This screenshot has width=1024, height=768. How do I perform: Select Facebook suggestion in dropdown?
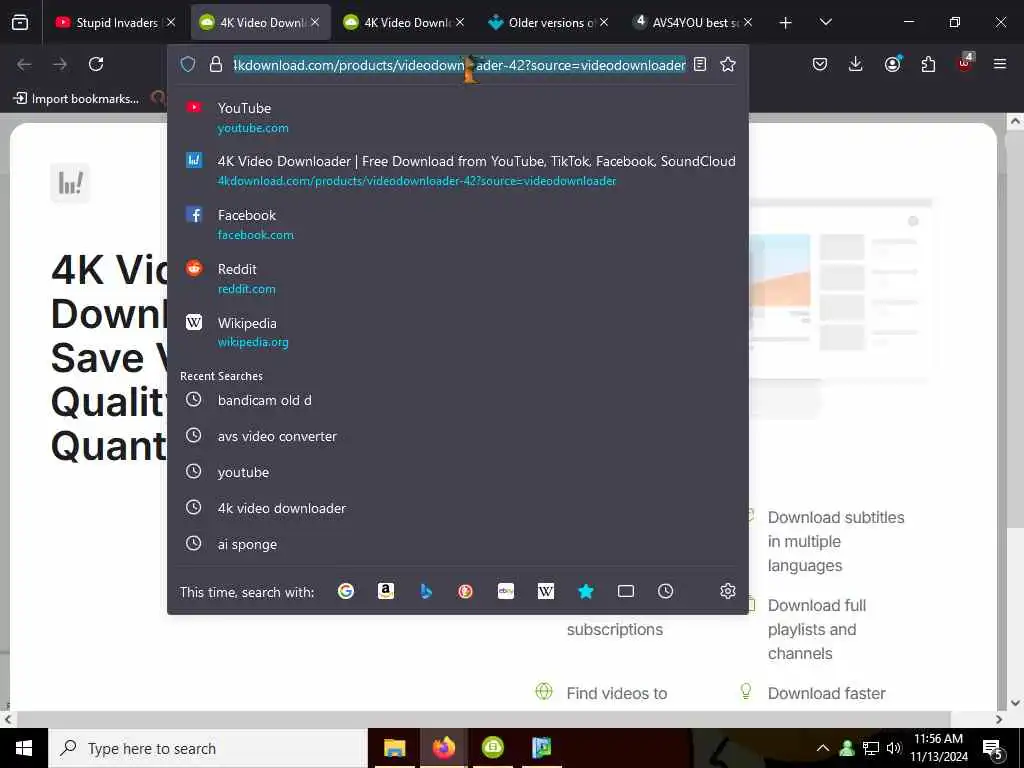(x=458, y=224)
